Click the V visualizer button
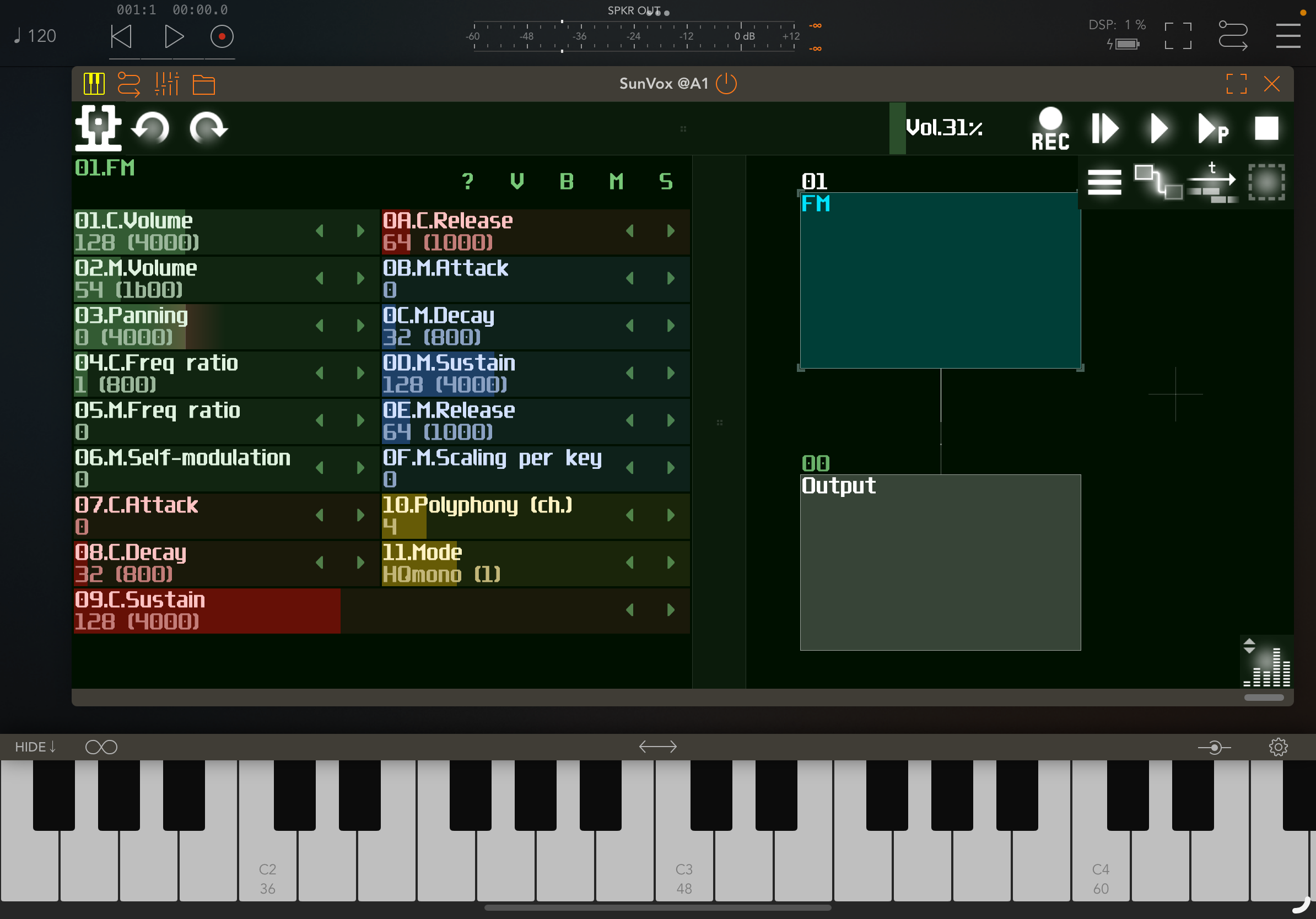 (517, 182)
